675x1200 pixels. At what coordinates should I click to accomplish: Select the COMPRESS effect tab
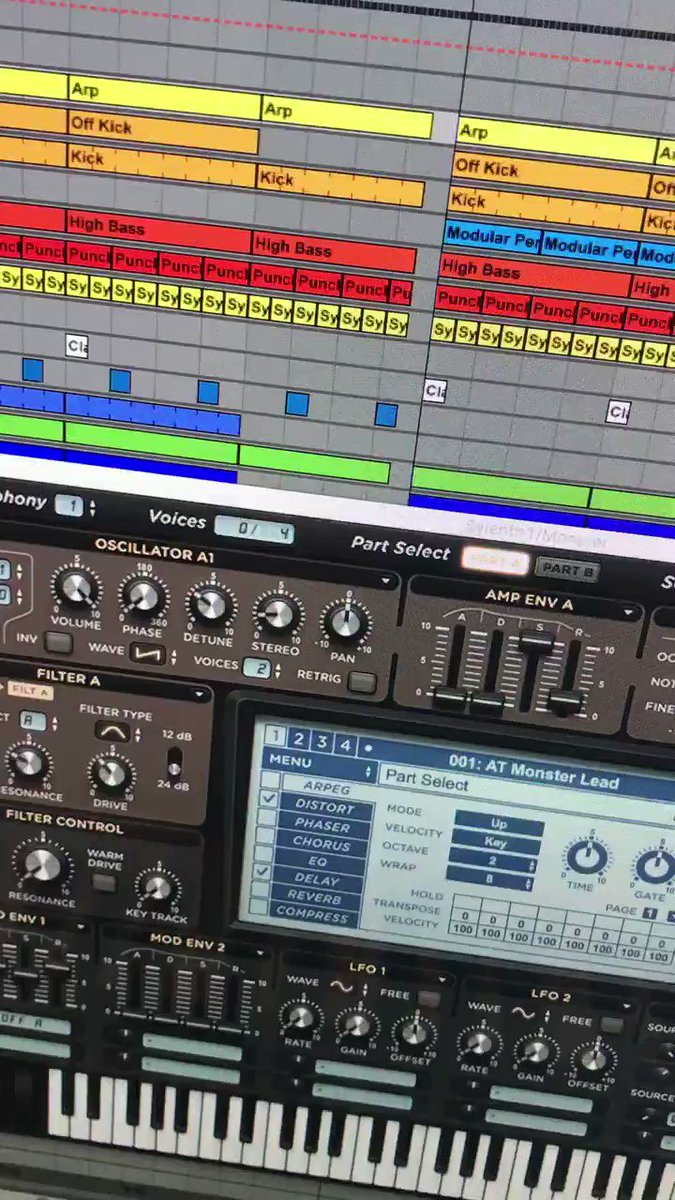coord(312,914)
